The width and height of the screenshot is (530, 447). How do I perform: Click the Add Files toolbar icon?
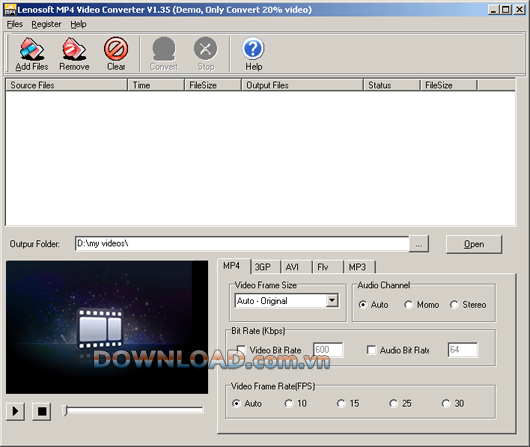point(32,54)
